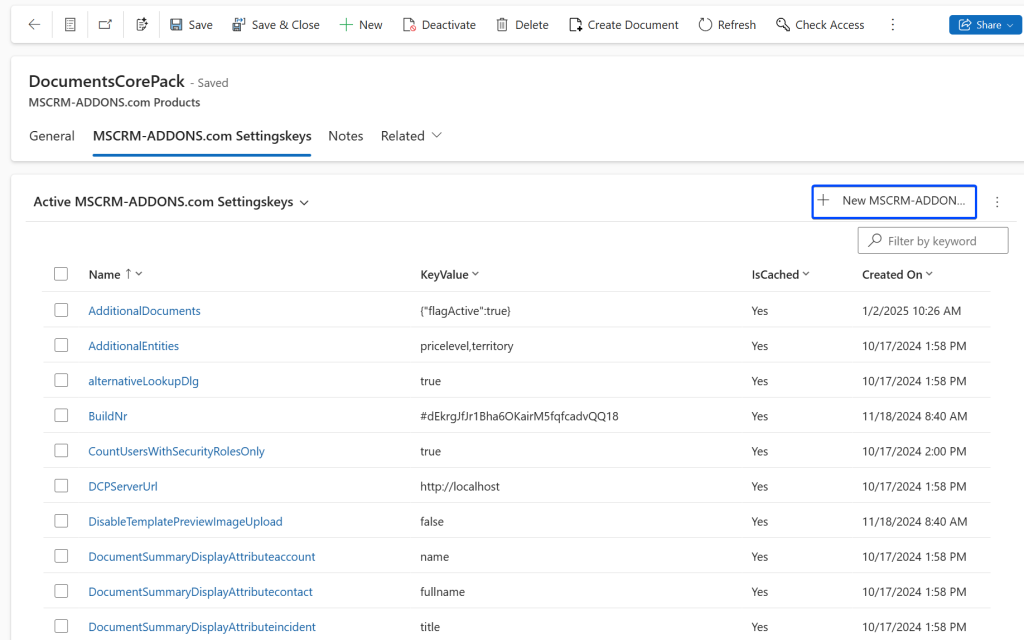This screenshot has width=1024, height=640.
Task: Open record in new window icon
Action: point(105,25)
